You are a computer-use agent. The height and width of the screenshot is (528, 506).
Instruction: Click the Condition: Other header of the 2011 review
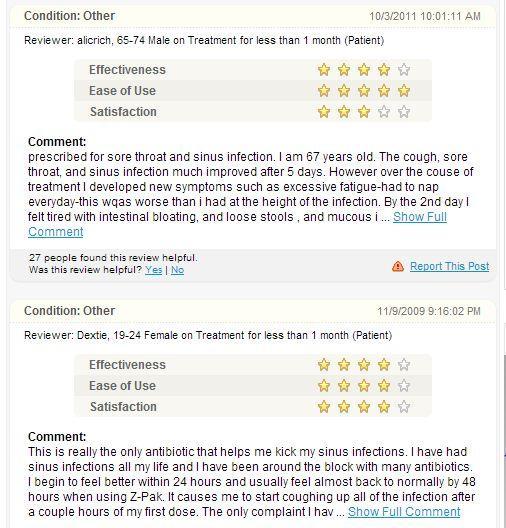coord(69,16)
